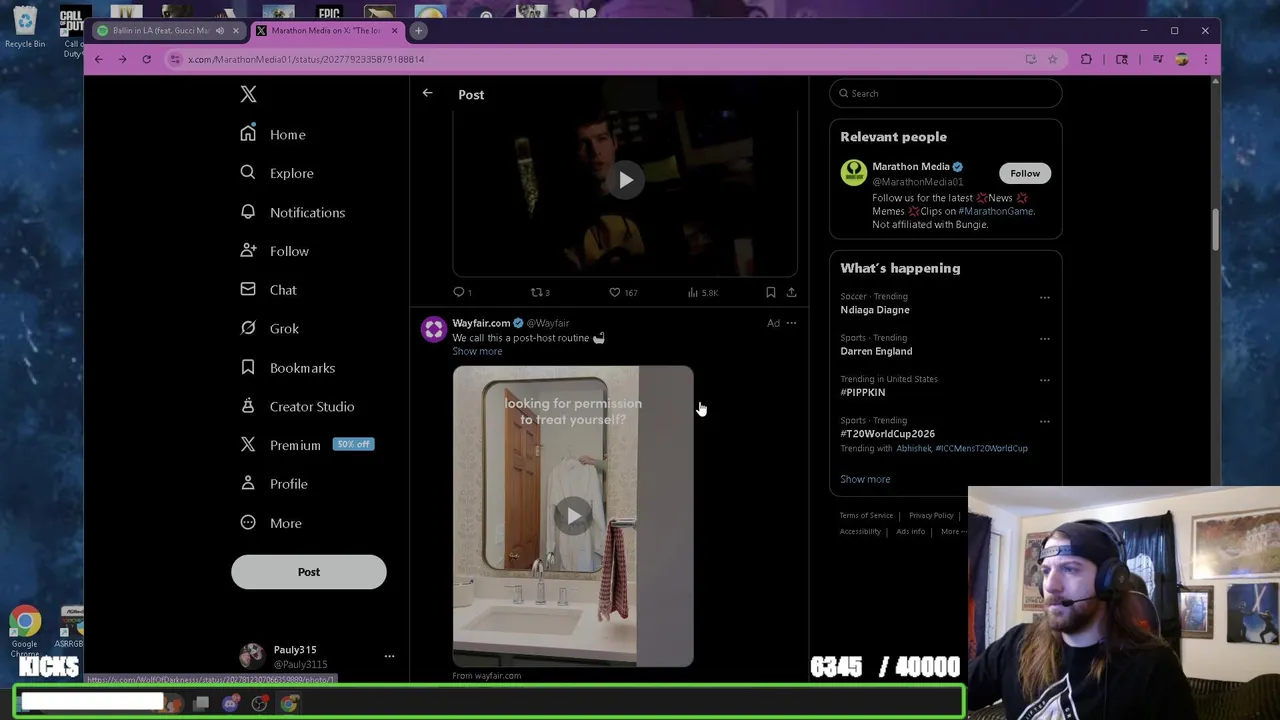Open the More menu in the sidebar

(271, 523)
